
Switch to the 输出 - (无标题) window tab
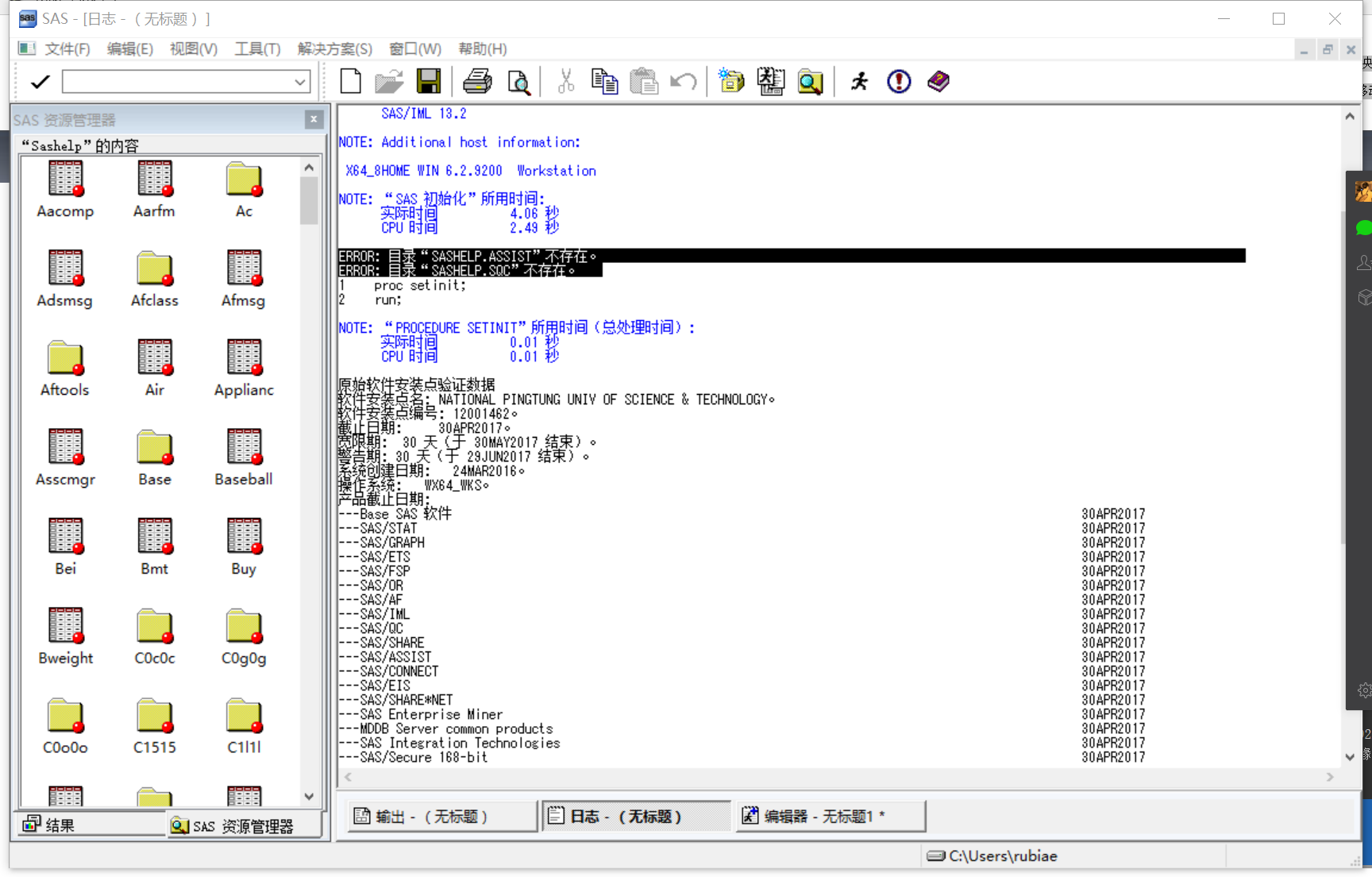(442, 817)
